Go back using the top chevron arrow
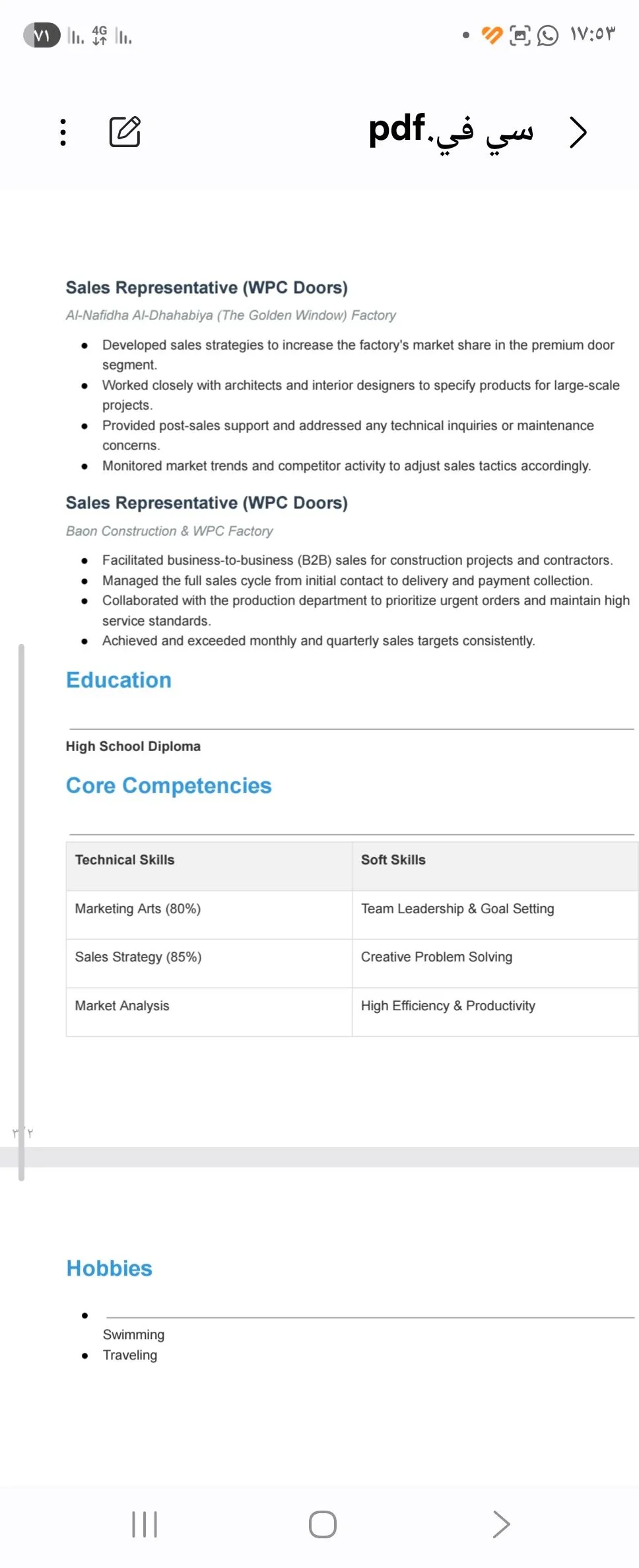The height and width of the screenshot is (1568, 639). [578, 133]
